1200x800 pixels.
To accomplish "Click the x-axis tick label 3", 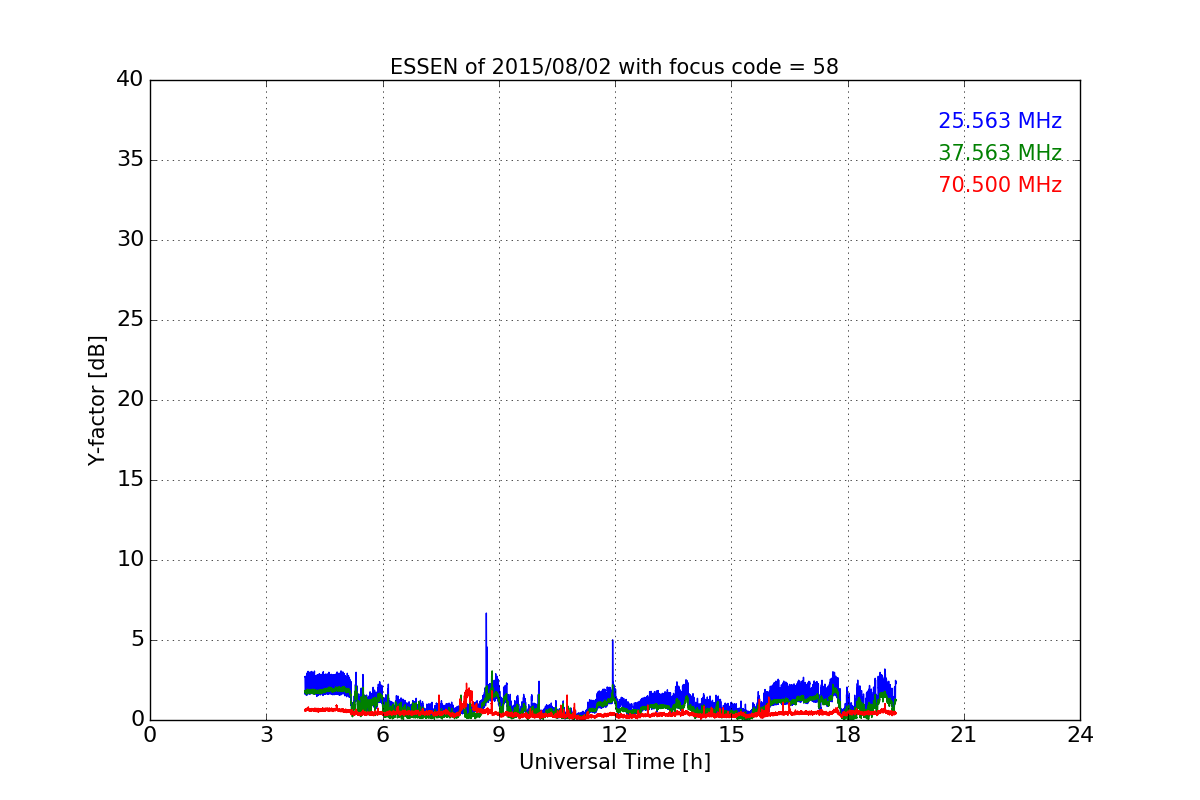I will point(266,735).
